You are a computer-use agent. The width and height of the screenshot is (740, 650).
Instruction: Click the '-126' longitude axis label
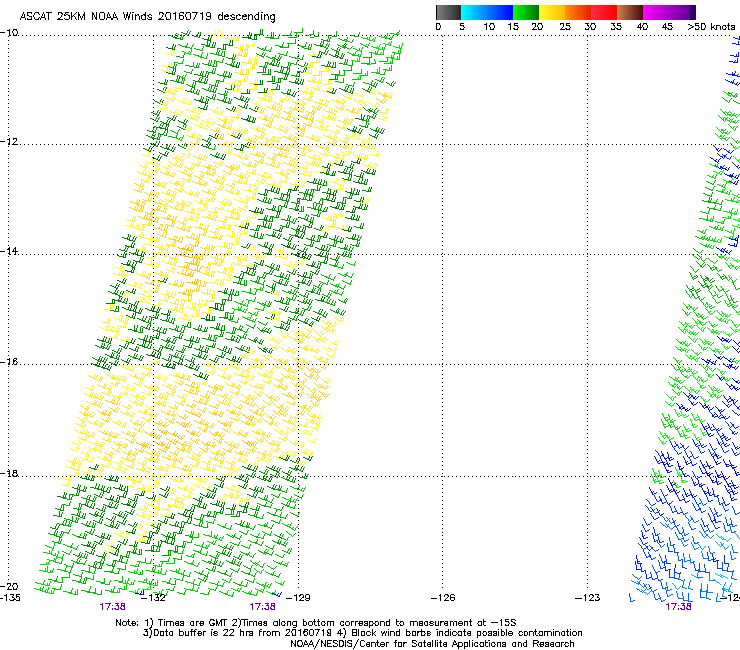[x=443, y=598]
